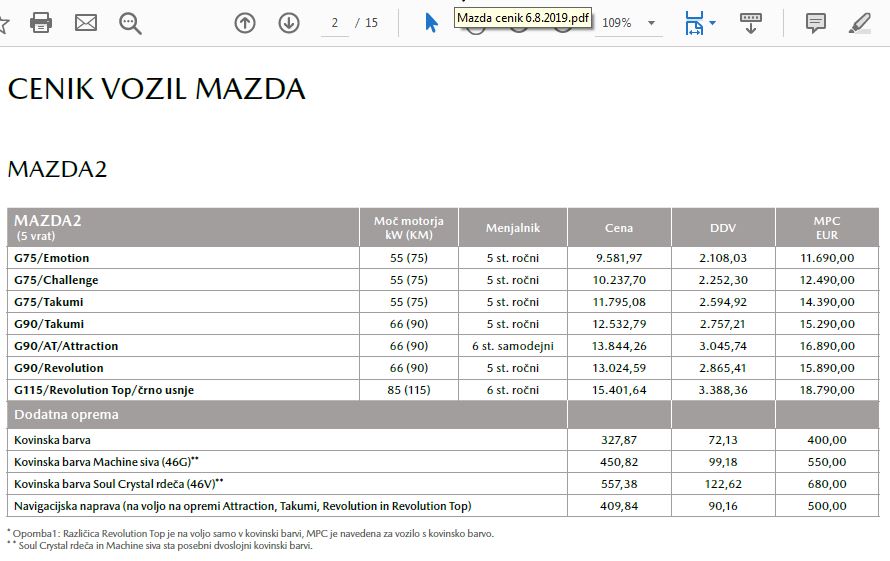Click the DDV value 2.865,41
Screen dimensions: 890x561
click(723, 368)
